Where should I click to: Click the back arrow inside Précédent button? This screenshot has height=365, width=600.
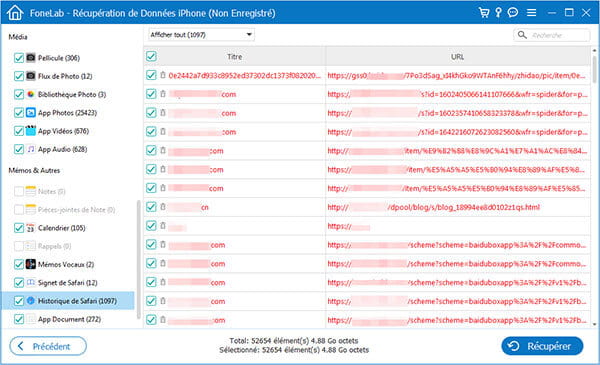tap(21, 346)
